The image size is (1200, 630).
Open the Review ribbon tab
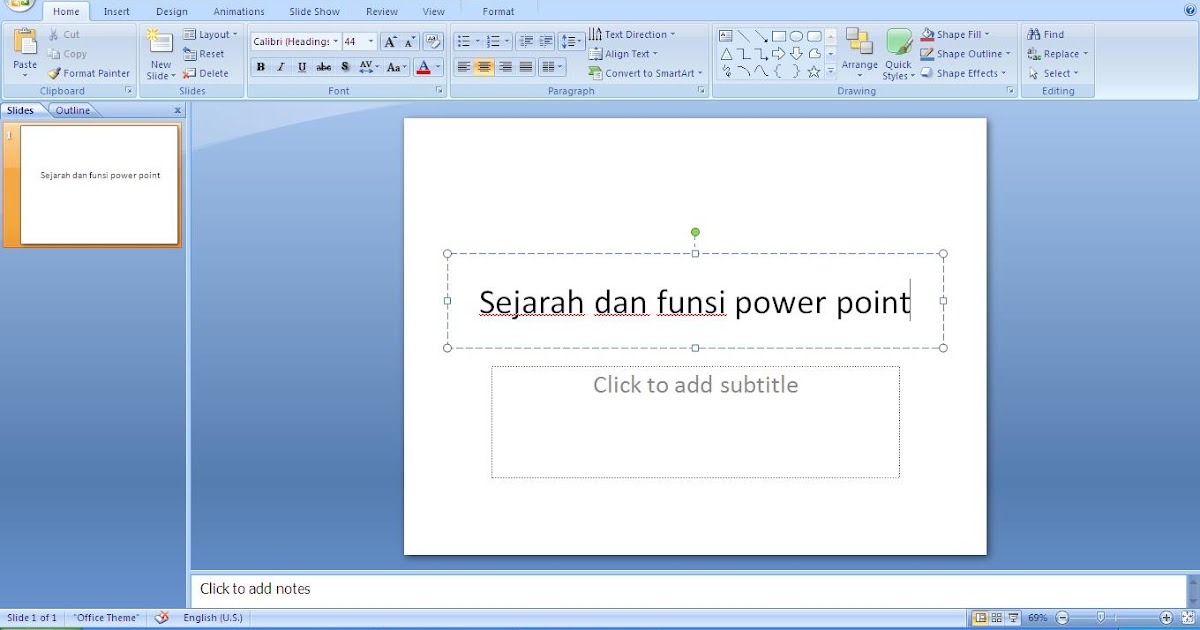[x=382, y=12]
